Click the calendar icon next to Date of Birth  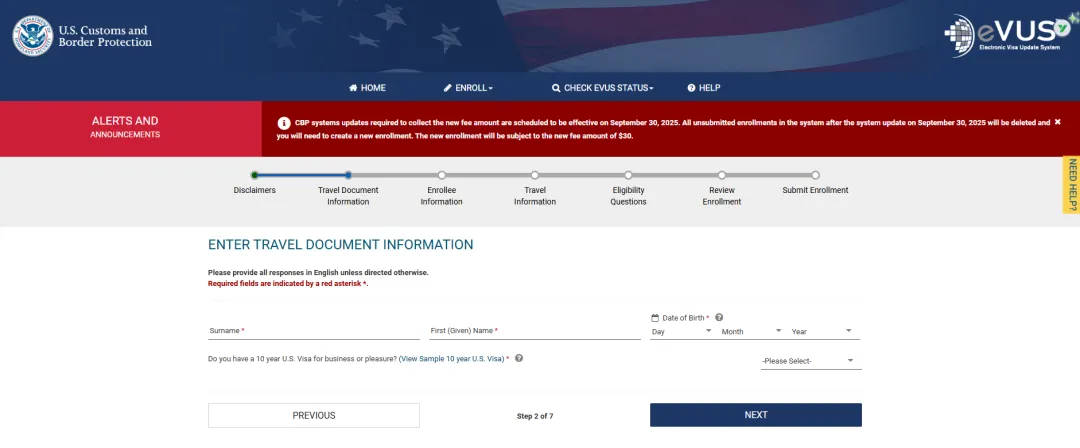click(655, 317)
